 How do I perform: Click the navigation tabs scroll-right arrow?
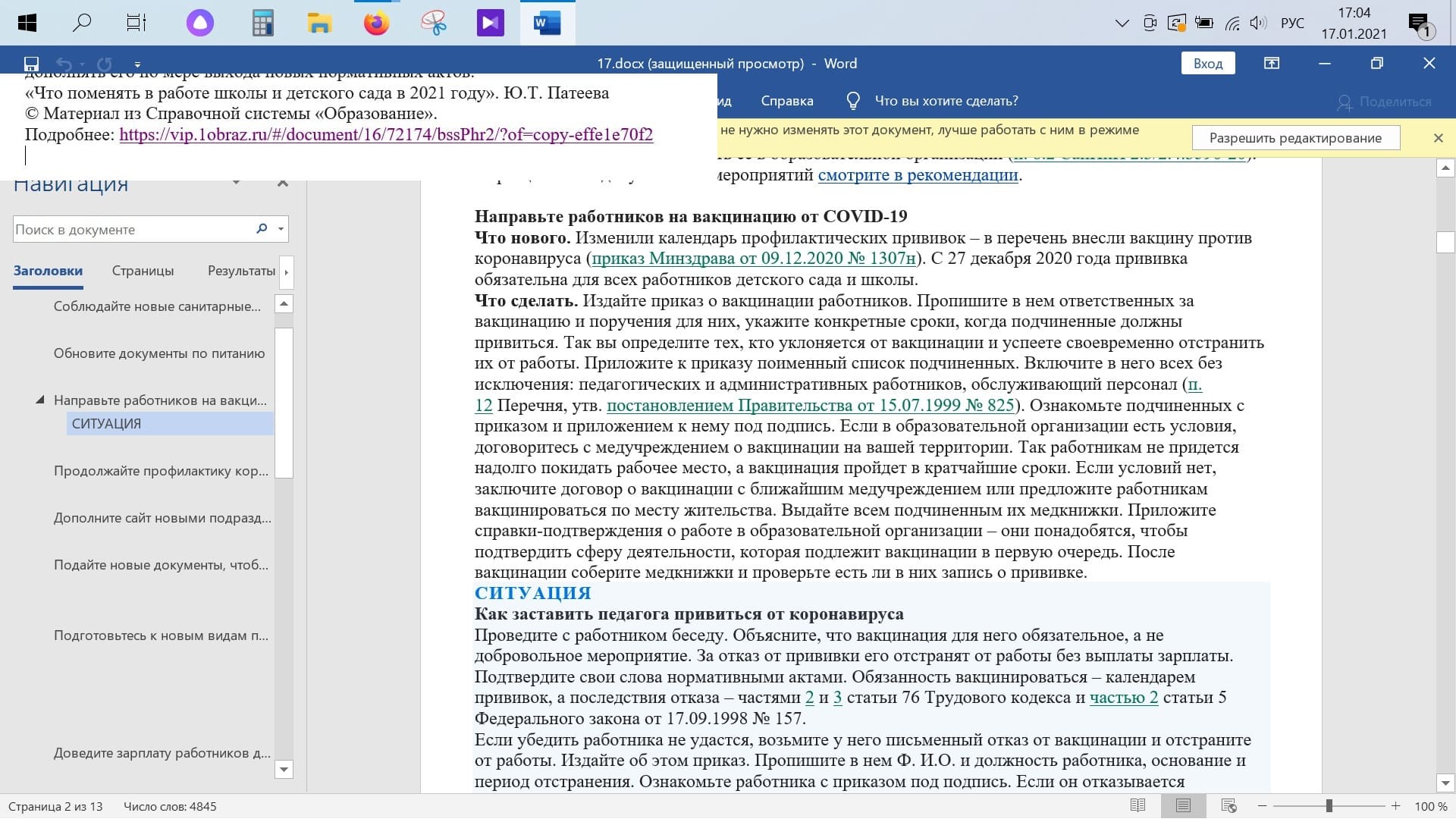coord(287,271)
